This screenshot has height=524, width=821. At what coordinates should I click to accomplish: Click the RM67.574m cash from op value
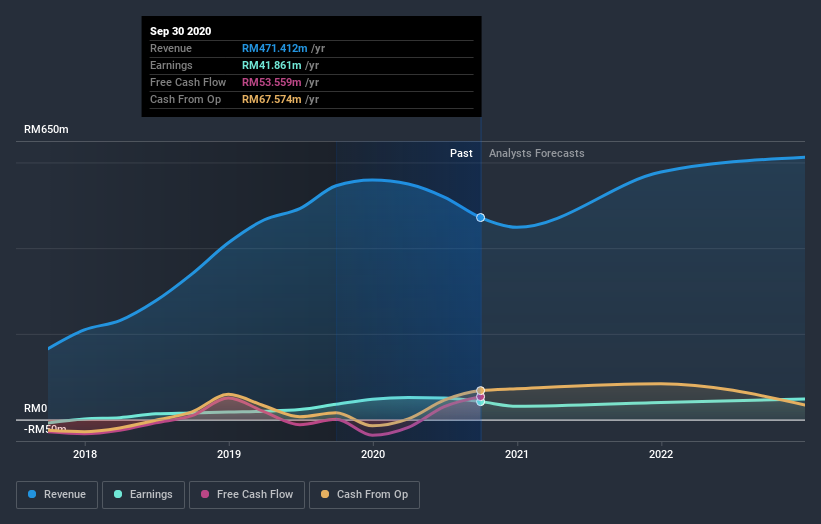[271, 99]
